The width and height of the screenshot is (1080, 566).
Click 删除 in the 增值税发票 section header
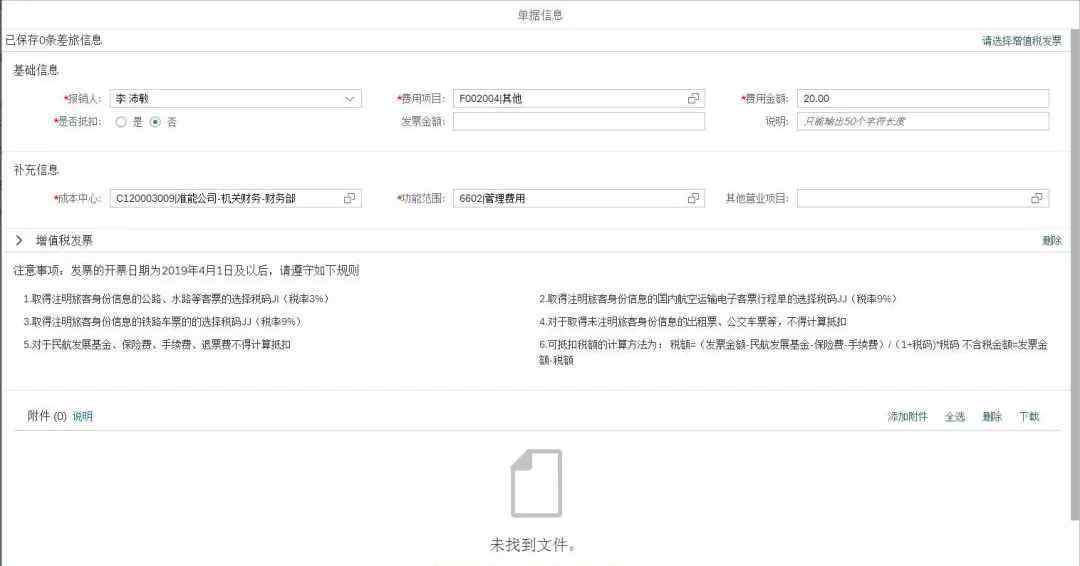(x=1052, y=241)
